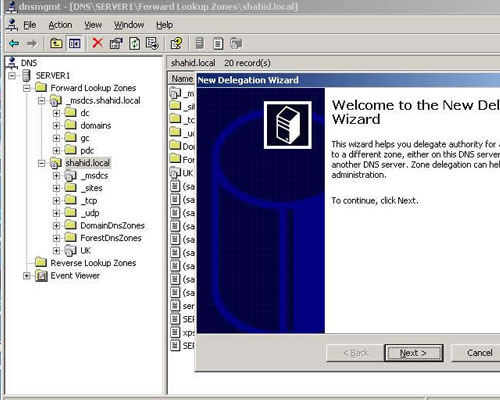Click the _msdcs.shahid.local zone icon
This screenshot has height=400, width=500.
pos(55,100)
